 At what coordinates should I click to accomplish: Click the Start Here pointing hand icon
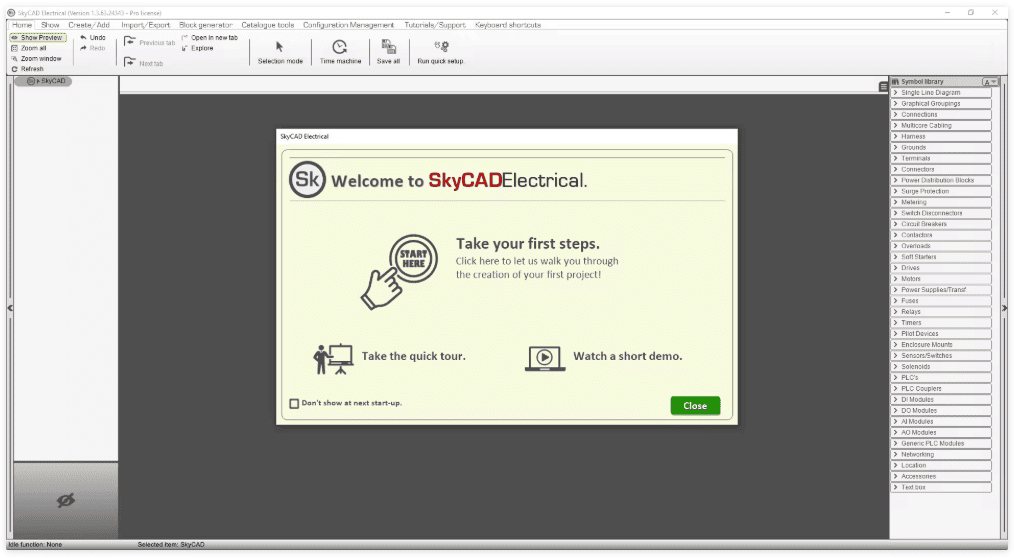pos(399,272)
